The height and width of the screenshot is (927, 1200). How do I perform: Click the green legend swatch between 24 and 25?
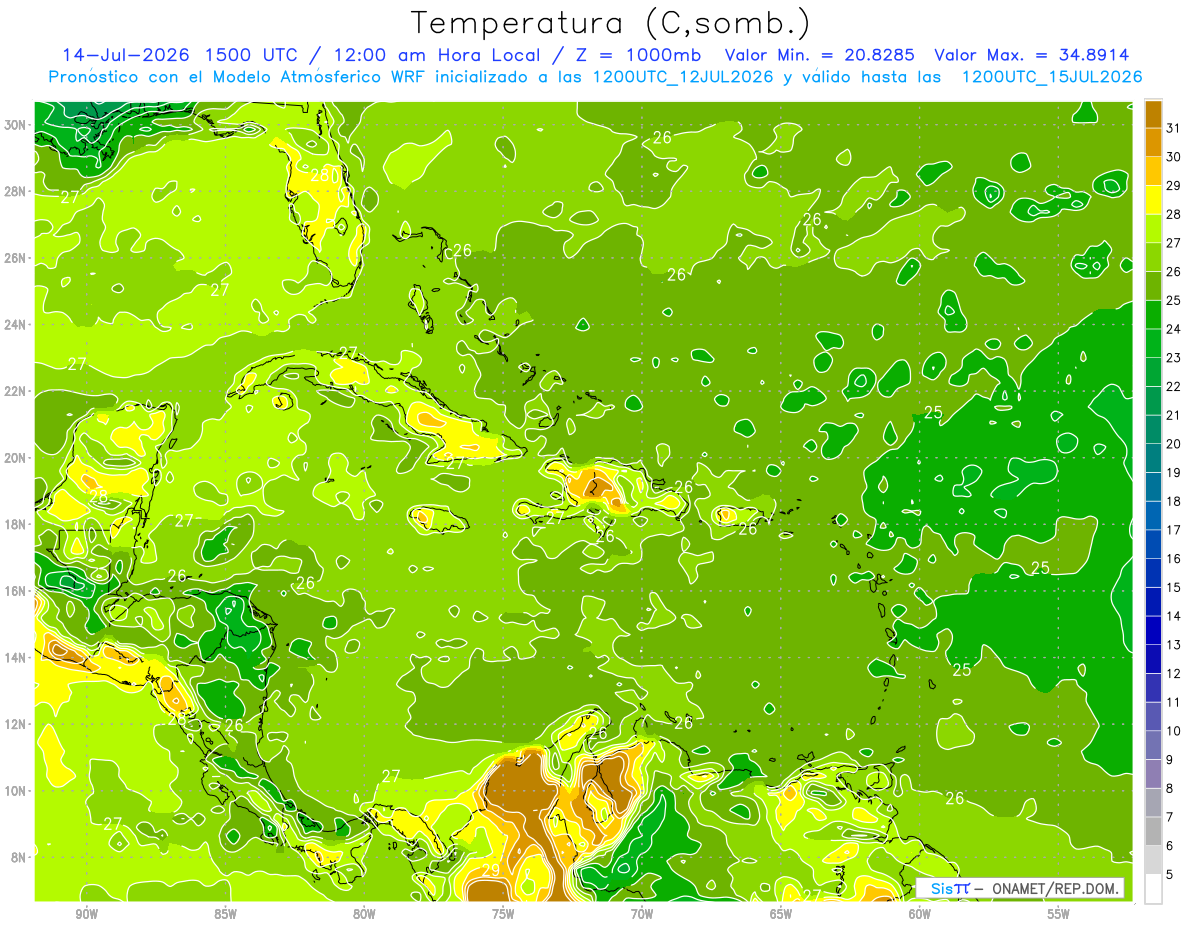point(1154,315)
